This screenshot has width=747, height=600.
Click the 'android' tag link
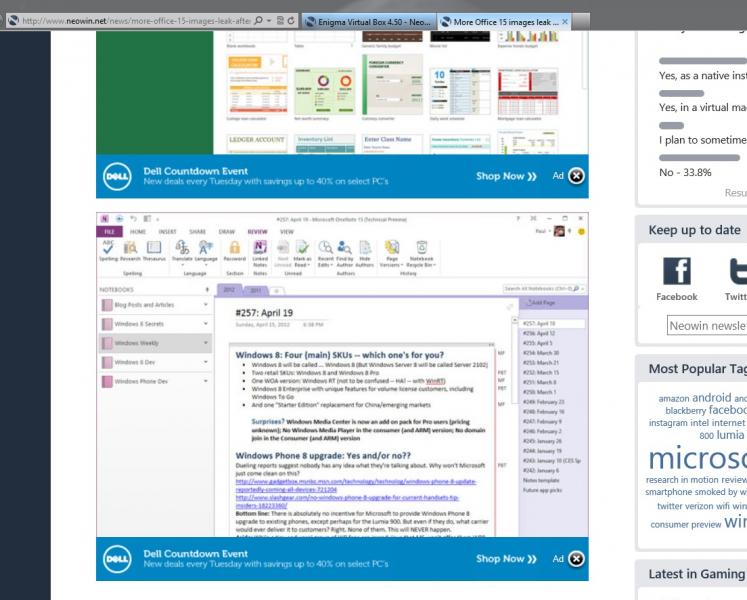coord(711,397)
